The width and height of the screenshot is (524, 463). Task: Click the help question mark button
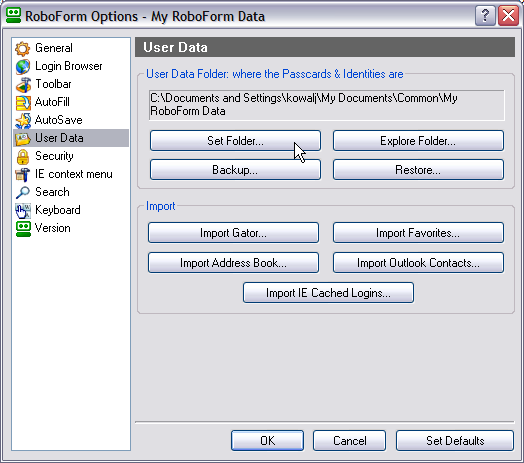(x=485, y=15)
